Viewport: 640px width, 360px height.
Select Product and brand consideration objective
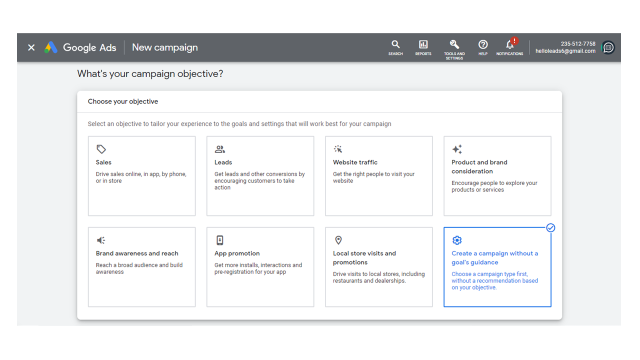pyautogui.click(x=497, y=176)
